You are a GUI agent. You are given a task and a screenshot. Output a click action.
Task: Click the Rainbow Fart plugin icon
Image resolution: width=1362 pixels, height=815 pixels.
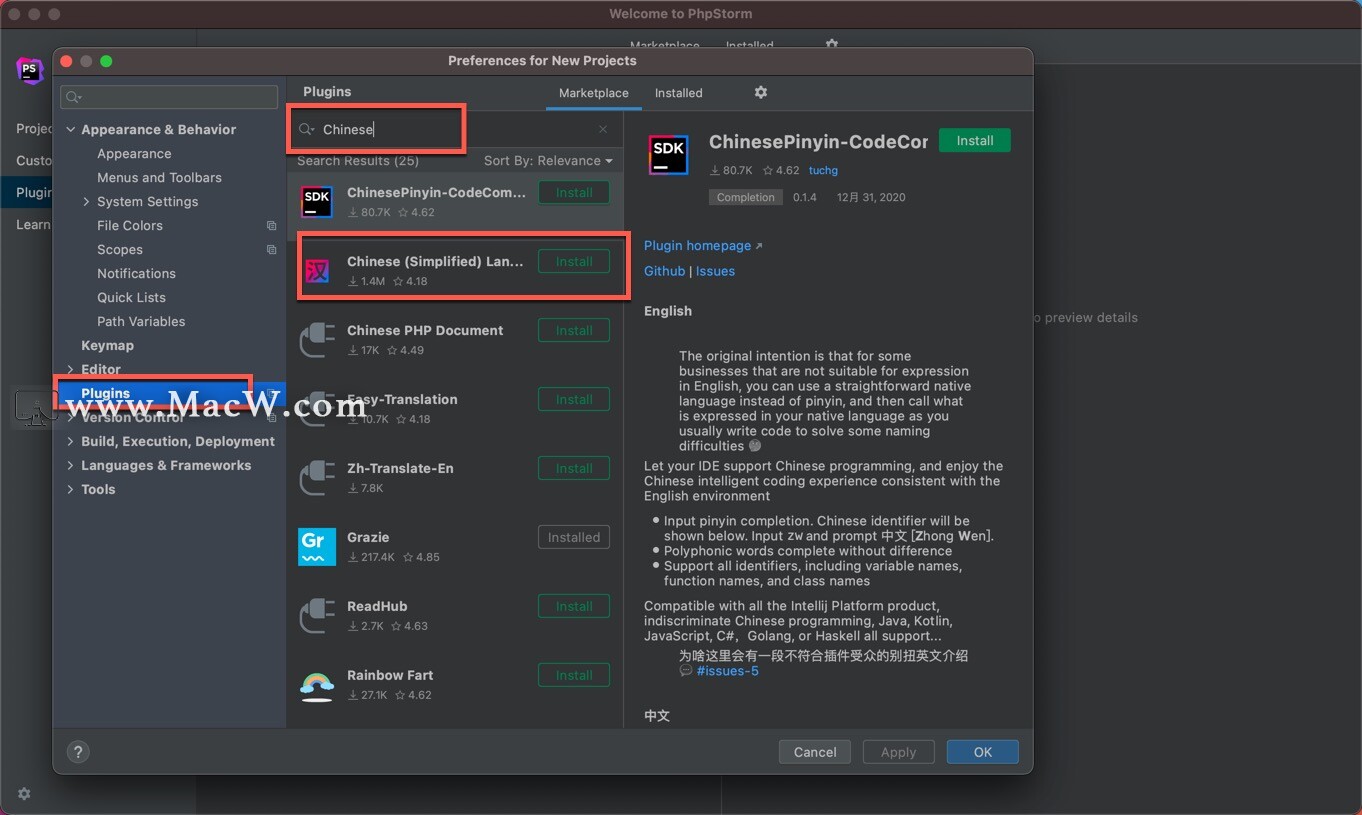tap(317, 685)
